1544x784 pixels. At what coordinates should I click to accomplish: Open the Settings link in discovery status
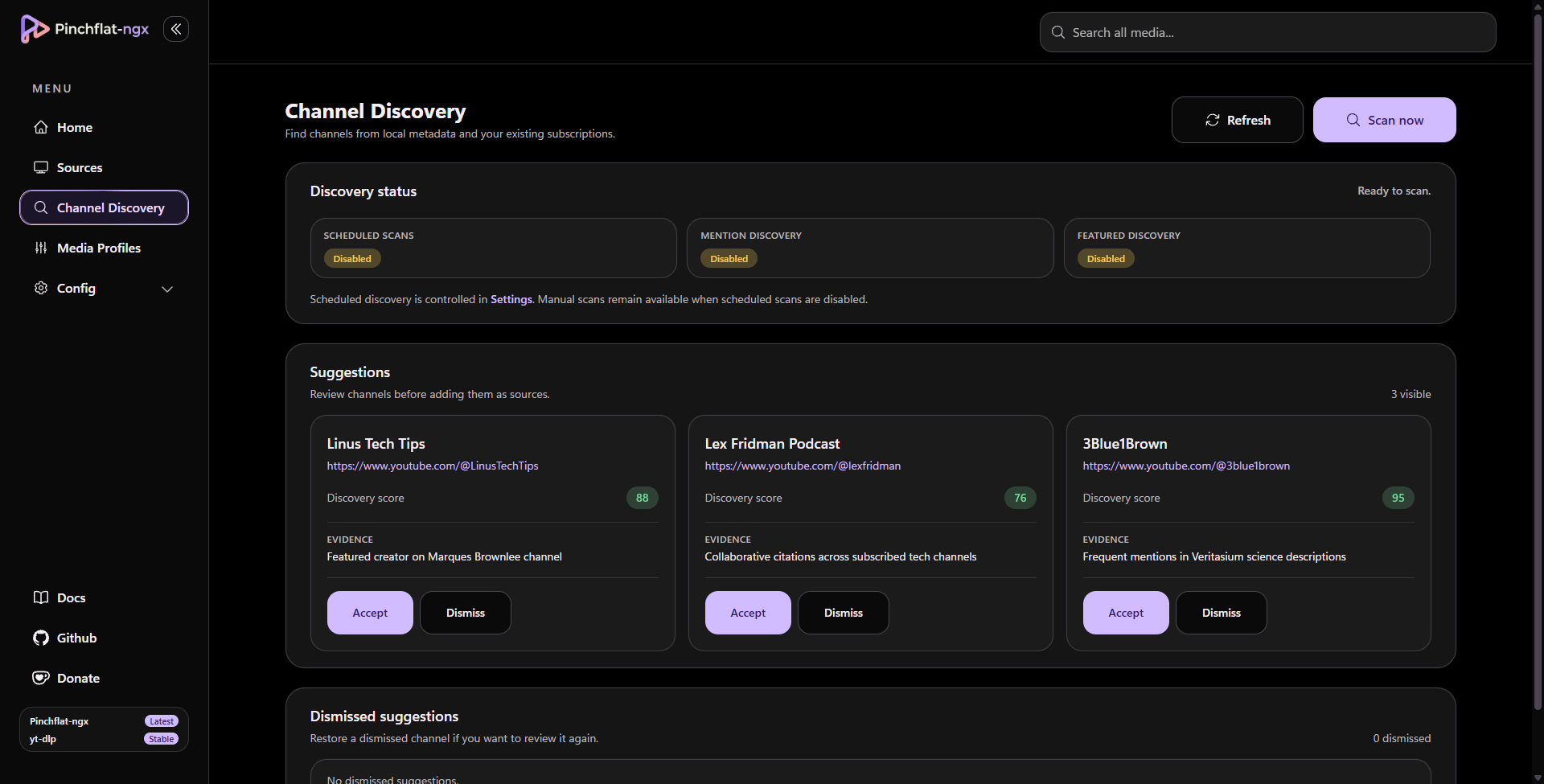511,299
